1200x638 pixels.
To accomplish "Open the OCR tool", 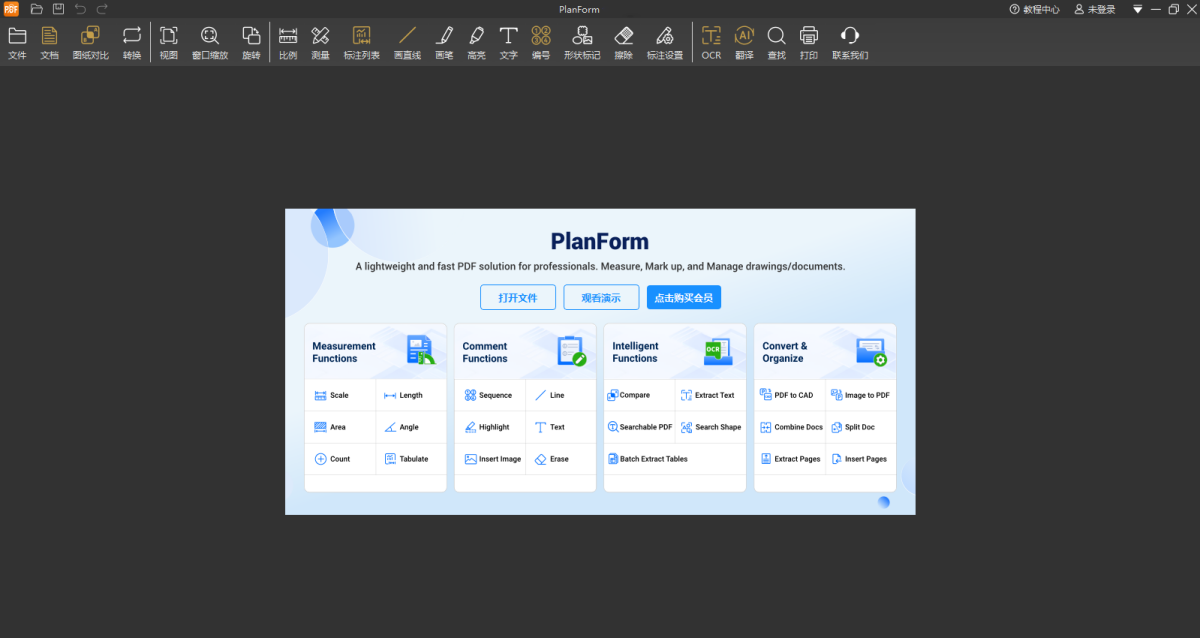I will coord(710,42).
